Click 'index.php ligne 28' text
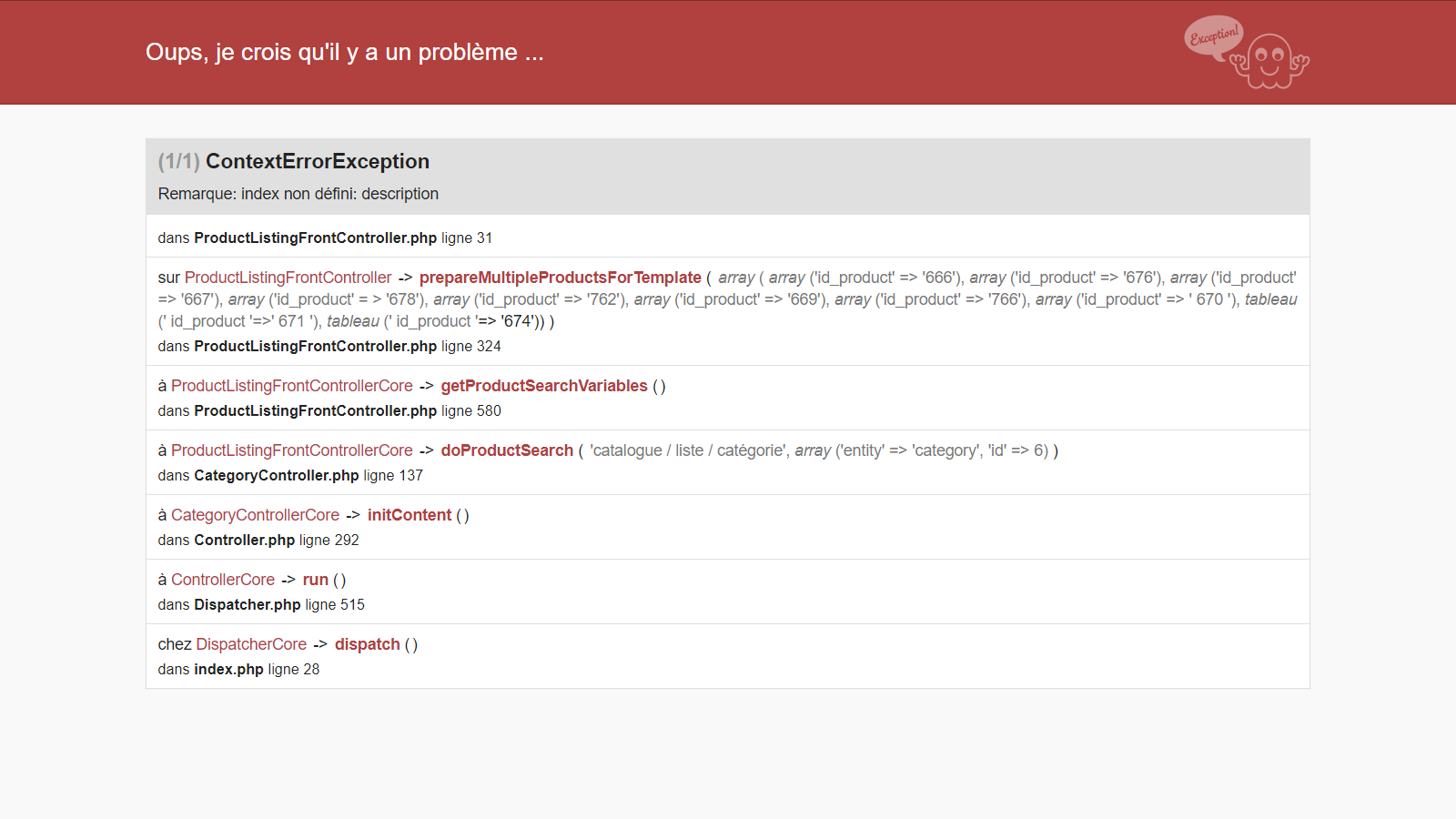Screen dimensions: 1456x819 (257, 669)
